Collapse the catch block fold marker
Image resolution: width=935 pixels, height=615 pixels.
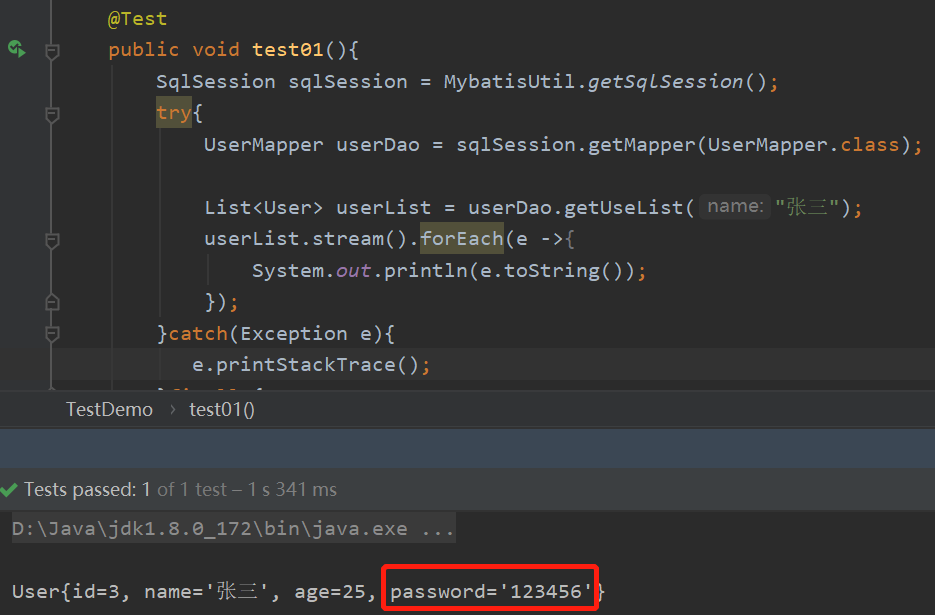click(52, 333)
